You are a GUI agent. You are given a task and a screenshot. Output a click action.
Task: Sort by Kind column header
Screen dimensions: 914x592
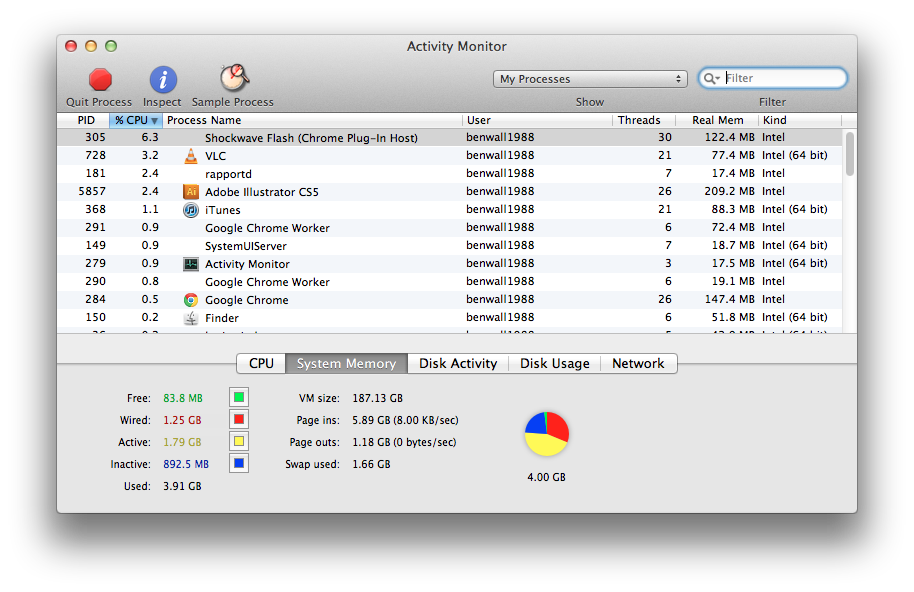(x=800, y=120)
